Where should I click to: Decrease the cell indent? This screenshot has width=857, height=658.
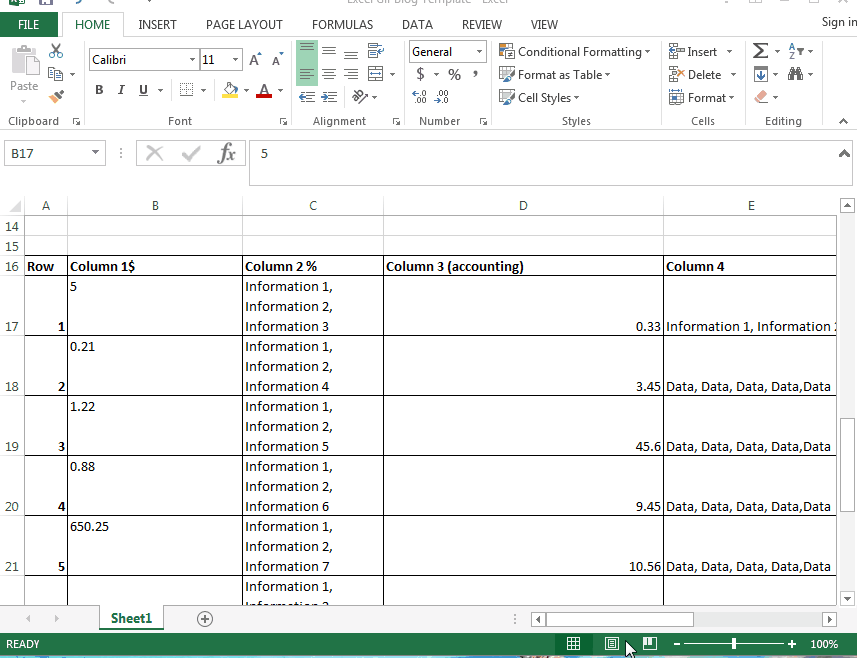307,97
